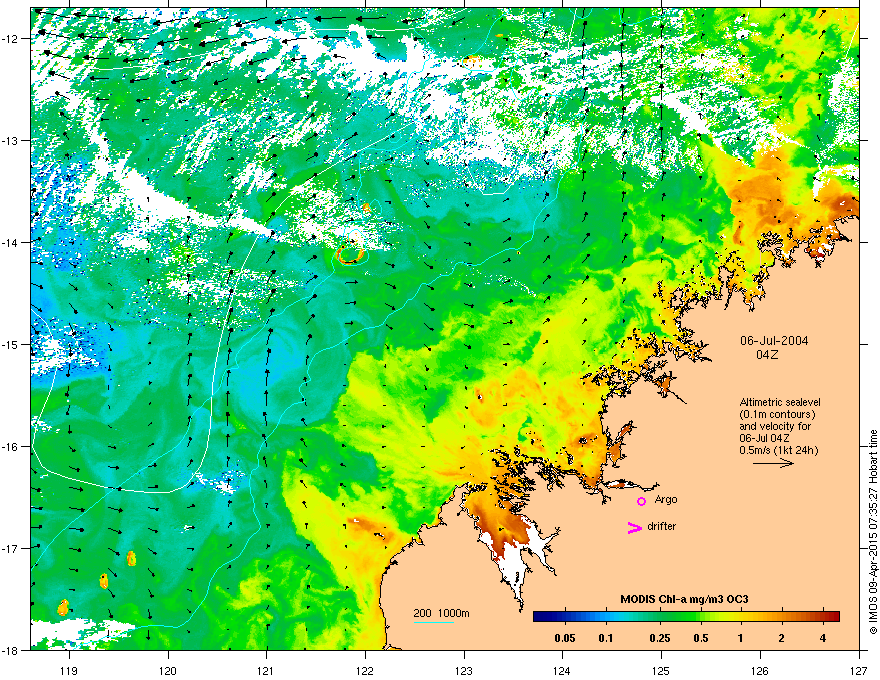Click the cyan 200 1000m depth line sample
This screenshot has width=880, height=680.
pyautogui.click(x=434, y=623)
